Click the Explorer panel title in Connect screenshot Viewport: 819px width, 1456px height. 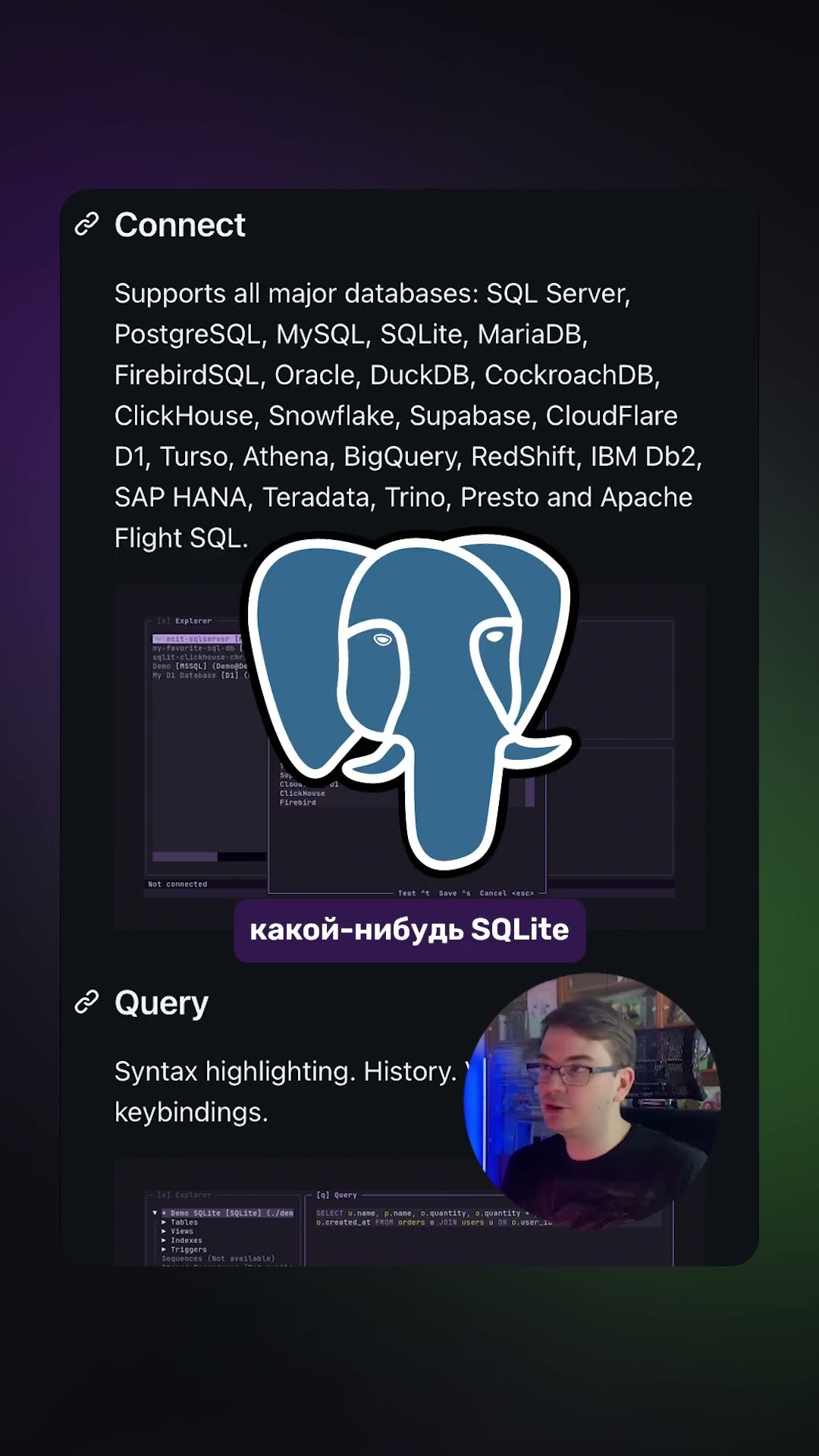[x=185, y=621]
